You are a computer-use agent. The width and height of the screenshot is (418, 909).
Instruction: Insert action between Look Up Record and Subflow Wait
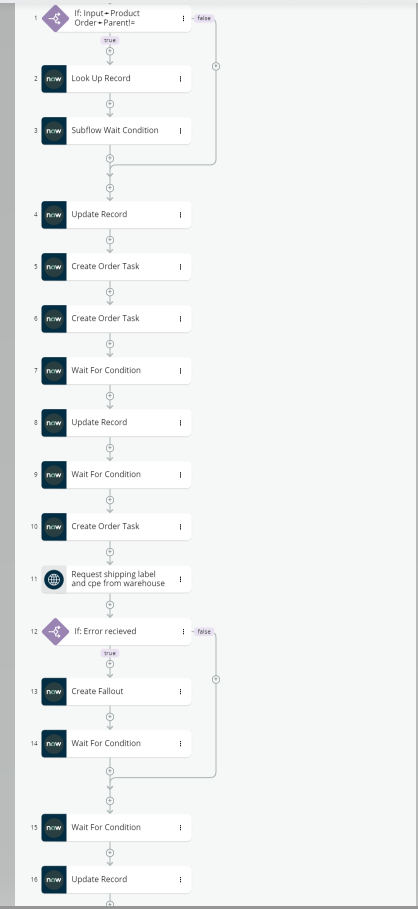110,104
